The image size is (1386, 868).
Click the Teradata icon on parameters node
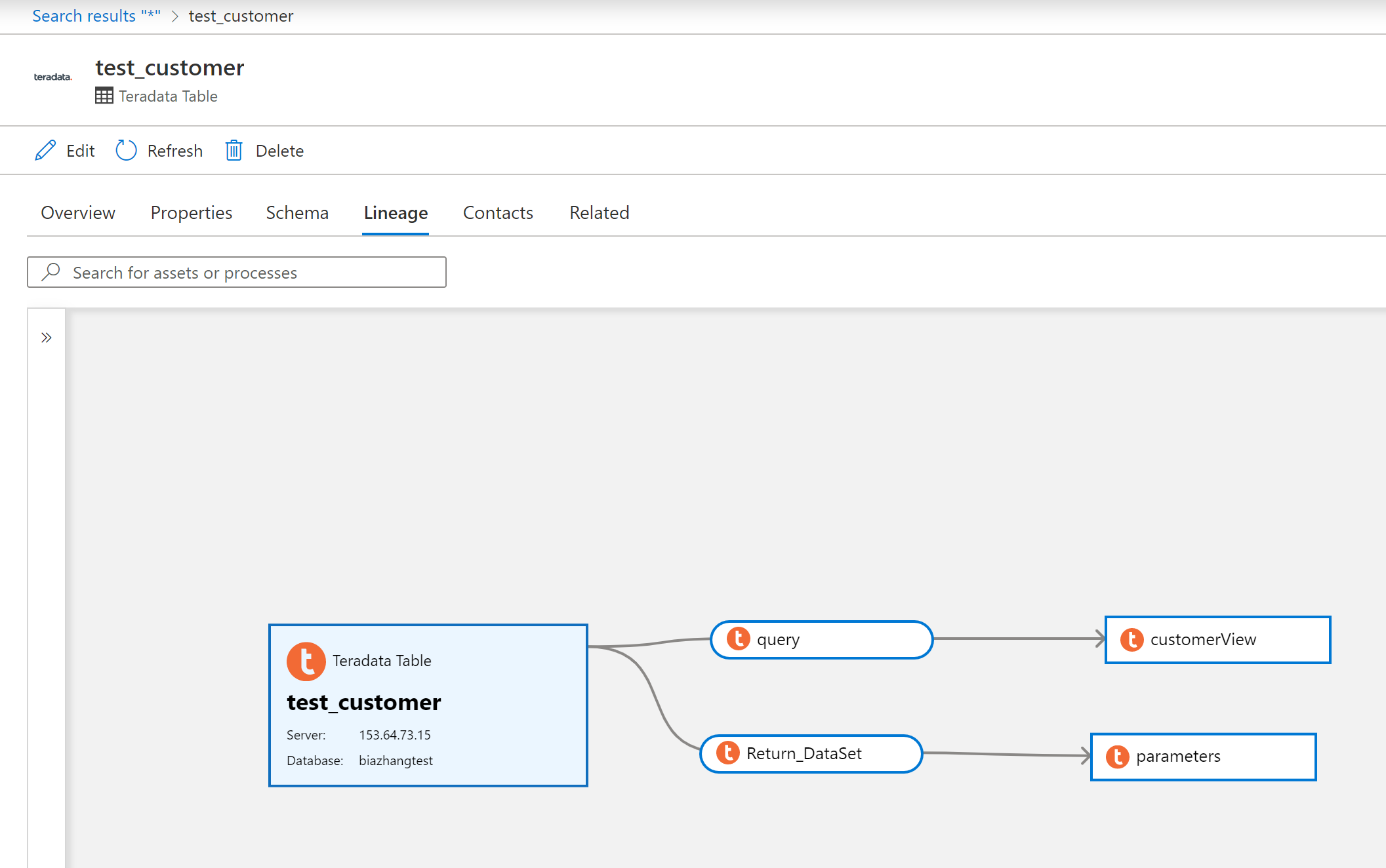[1117, 755]
